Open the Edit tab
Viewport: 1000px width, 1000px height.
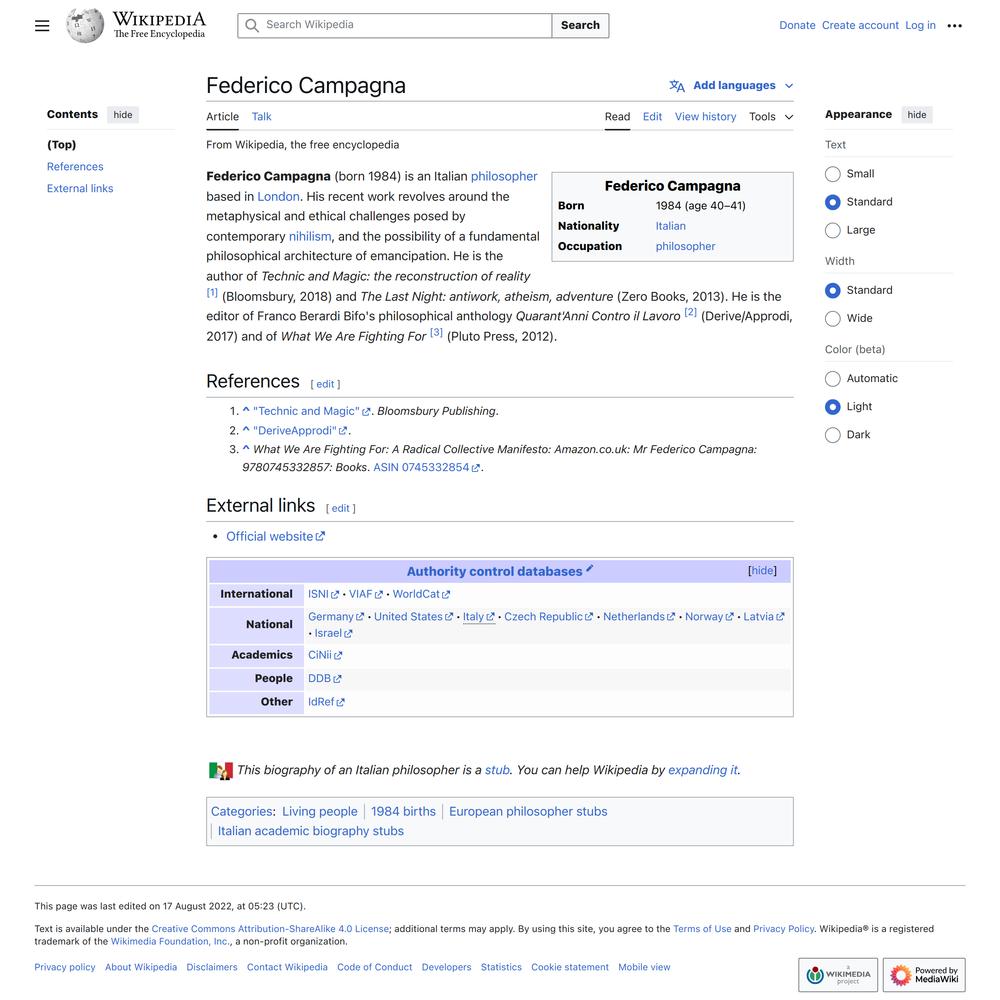tap(652, 117)
